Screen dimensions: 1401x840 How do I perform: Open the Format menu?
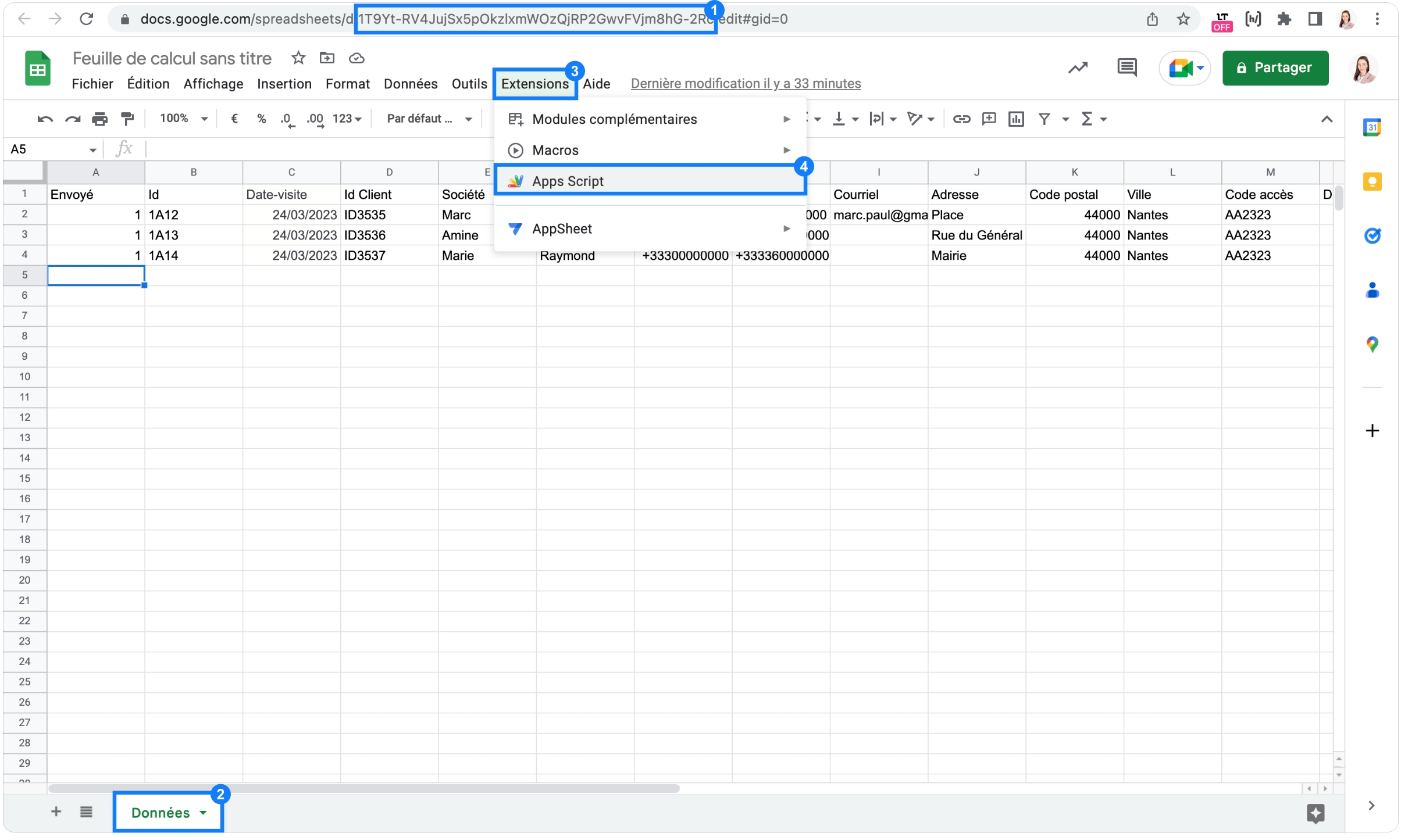[x=348, y=84]
